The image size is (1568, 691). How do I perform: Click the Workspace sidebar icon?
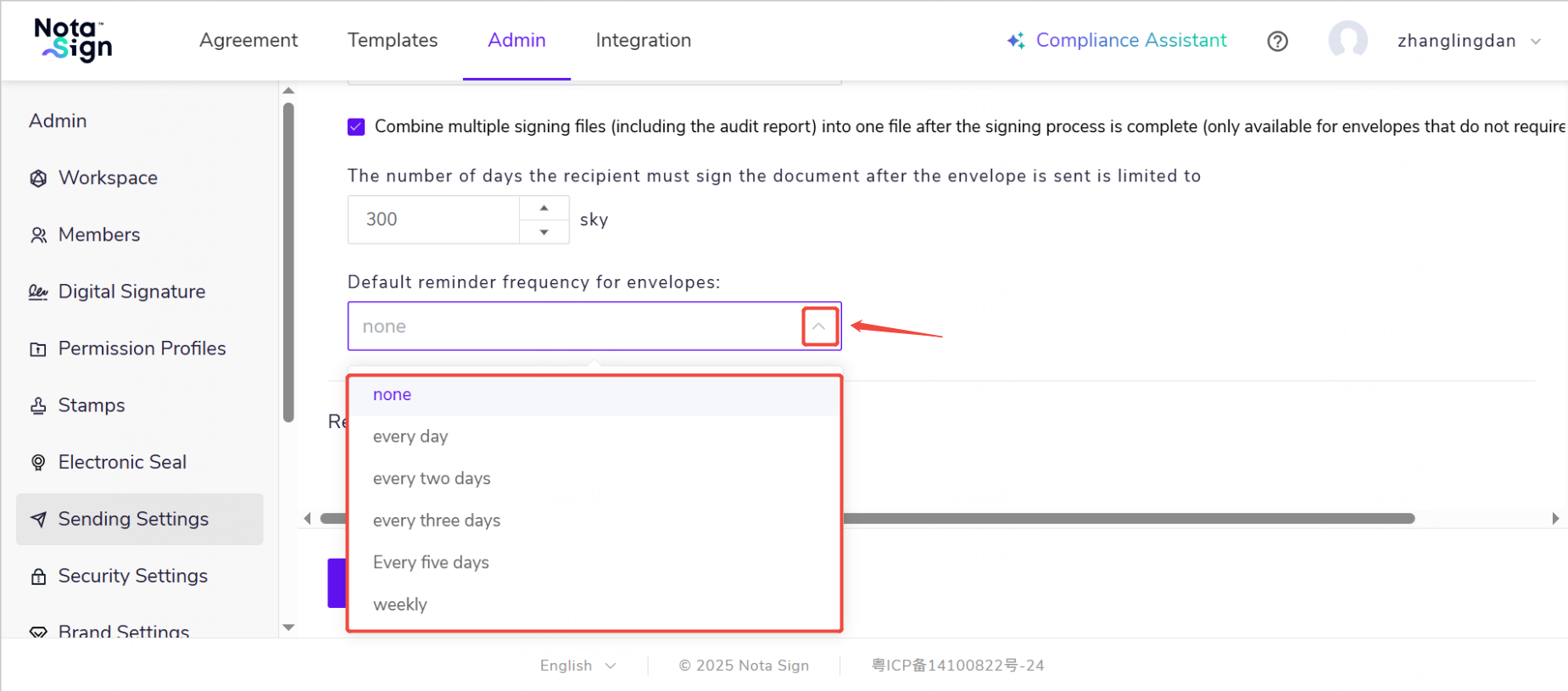38,178
